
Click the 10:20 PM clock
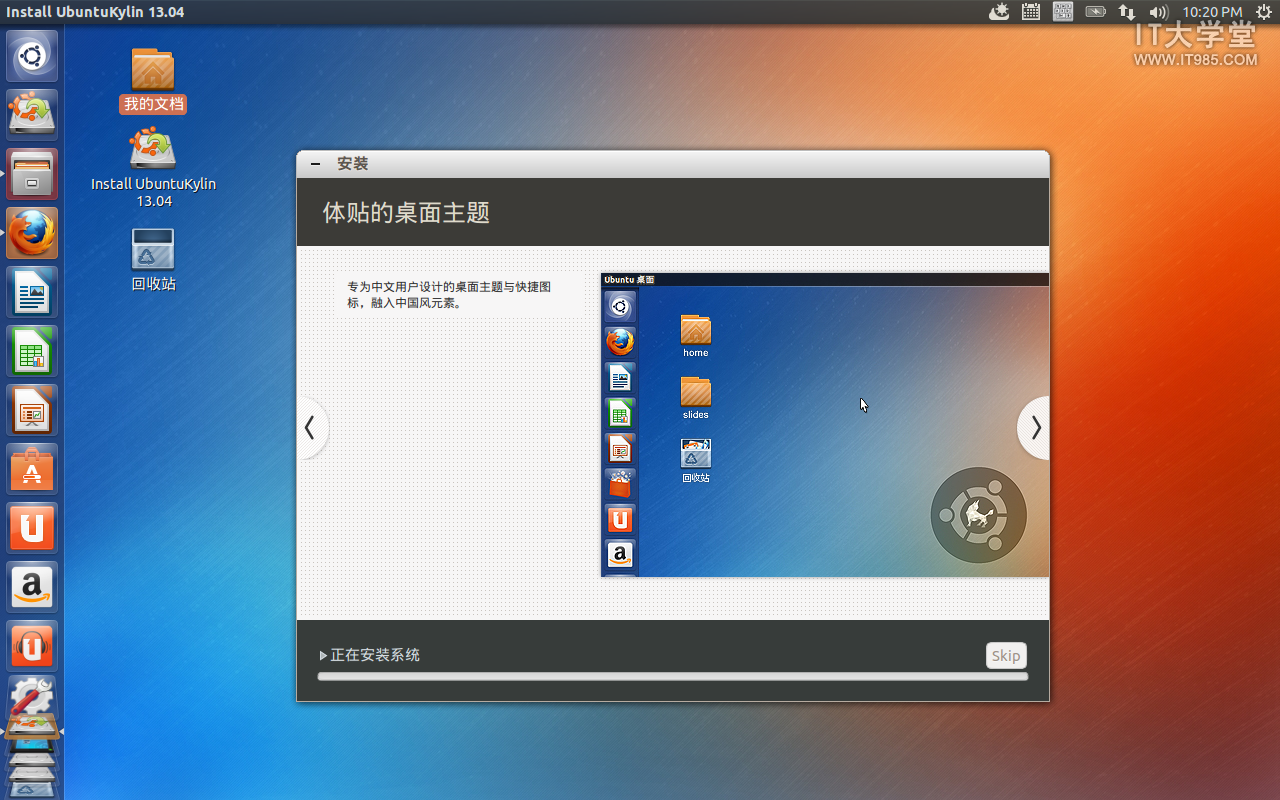(x=1212, y=12)
